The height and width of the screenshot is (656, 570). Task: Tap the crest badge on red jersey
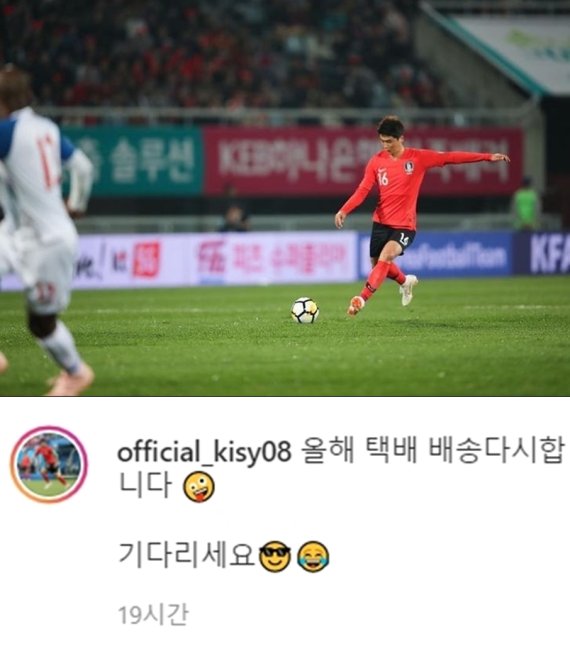click(x=409, y=167)
